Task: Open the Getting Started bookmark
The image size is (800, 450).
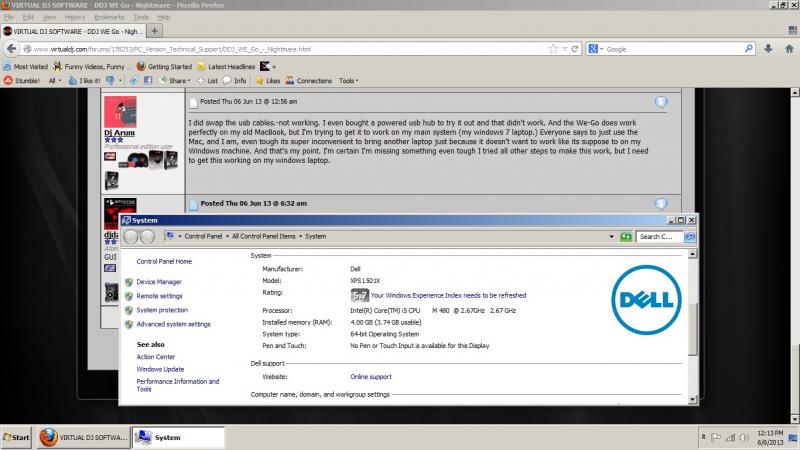Action: coord(164,66)
